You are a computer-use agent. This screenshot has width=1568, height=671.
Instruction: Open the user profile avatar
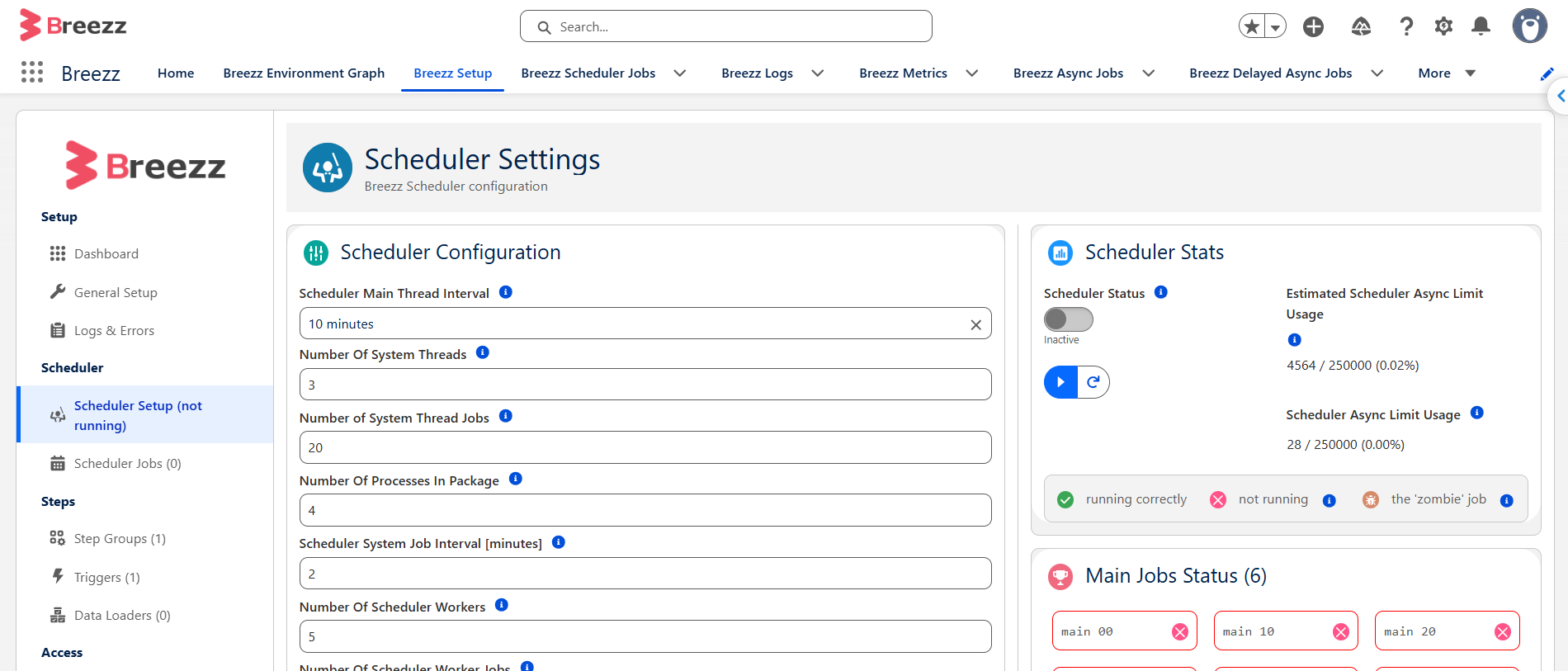pos(1529,26)
